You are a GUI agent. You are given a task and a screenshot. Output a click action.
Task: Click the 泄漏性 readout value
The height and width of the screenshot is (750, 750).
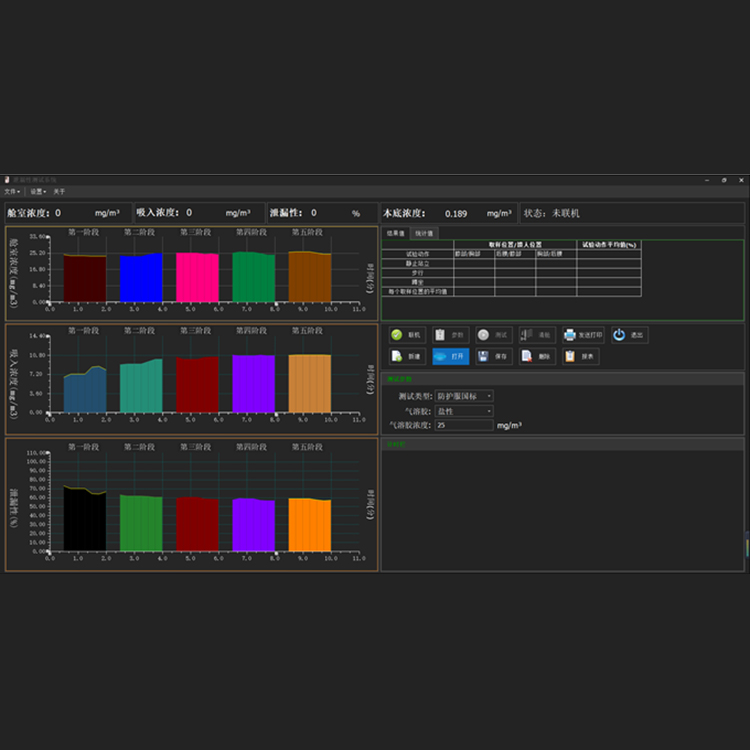[x=314, y=213]
